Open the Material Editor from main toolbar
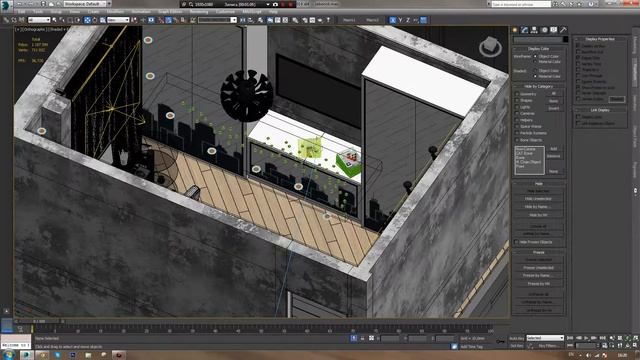The image size is (640, 360). [x=295, y=20]
